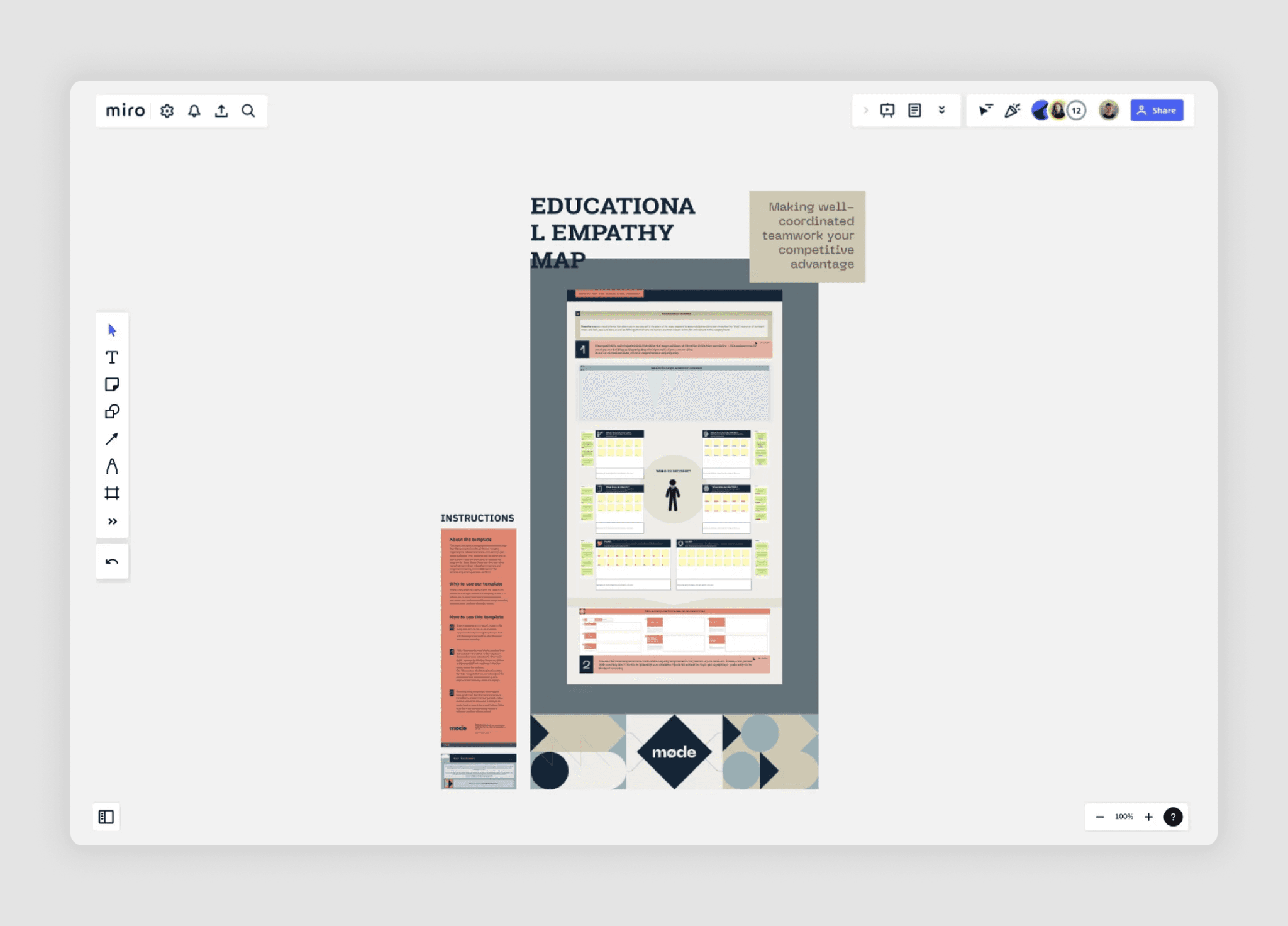Expand more tools with the double-arrow icon
Image resolution: width=1288 pixels, height=926 pixels.
pyautogui.click(x=112, y=521)
